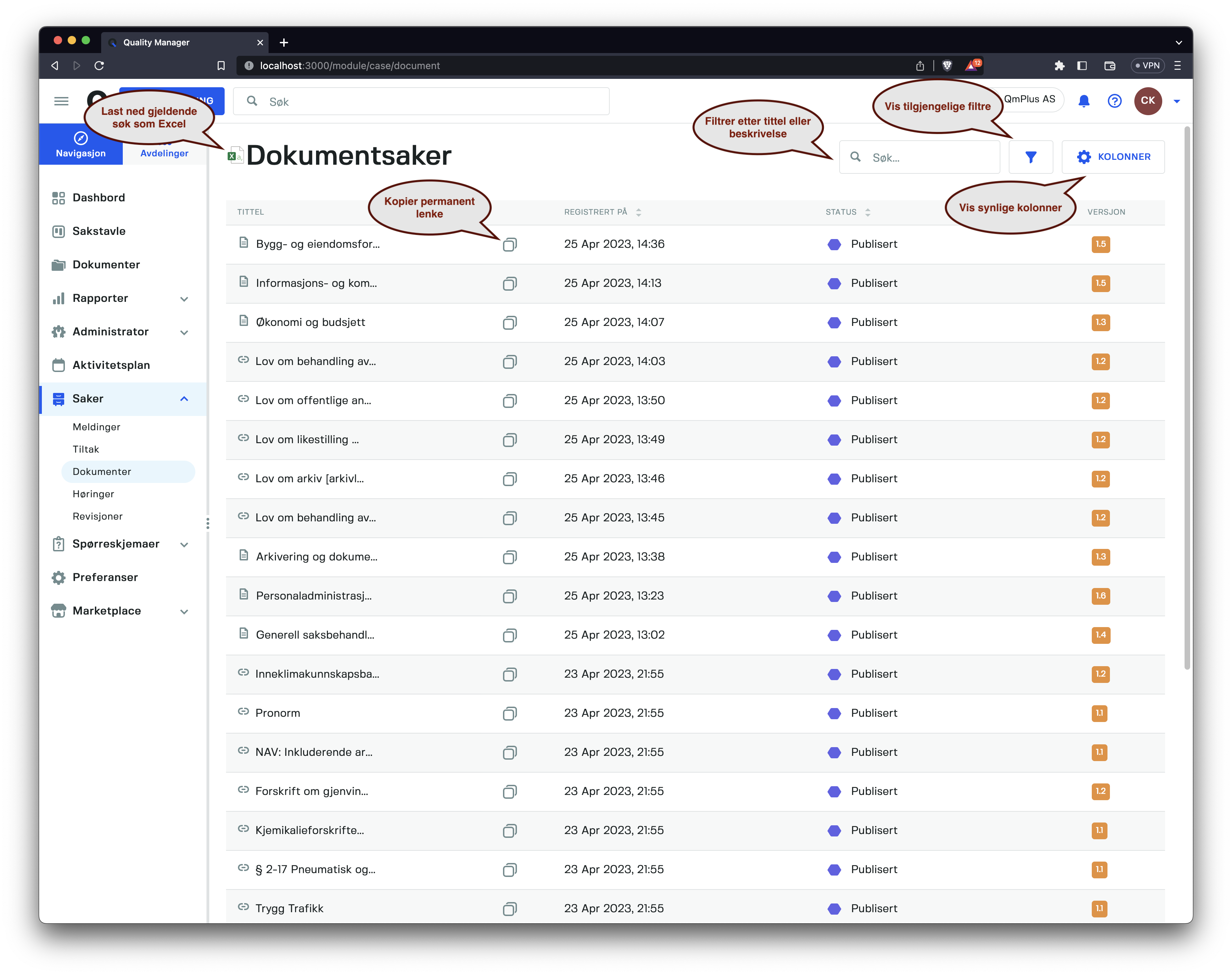Open notifications bell

coord(1083,101)
